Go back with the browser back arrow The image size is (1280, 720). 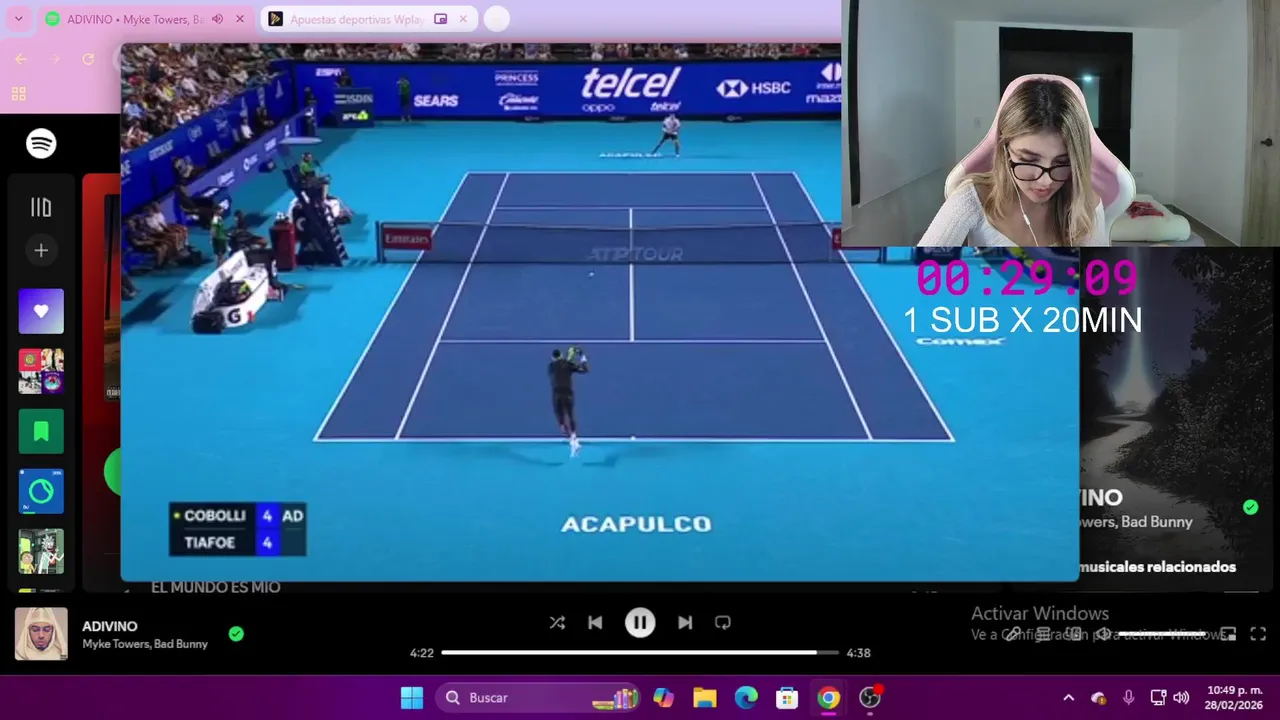click(x=21, y=59)
